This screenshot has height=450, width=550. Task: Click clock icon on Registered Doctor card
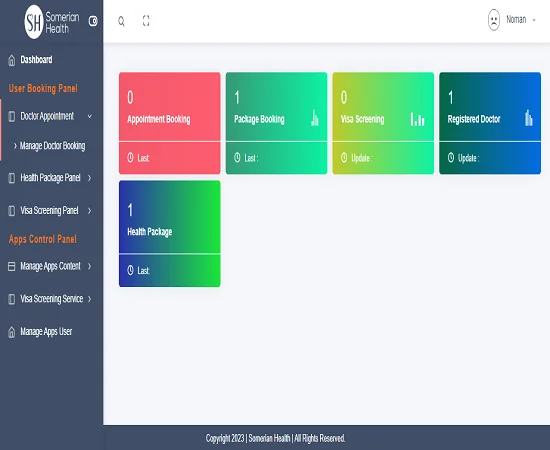pyautogui.click(x=451, y=157)
